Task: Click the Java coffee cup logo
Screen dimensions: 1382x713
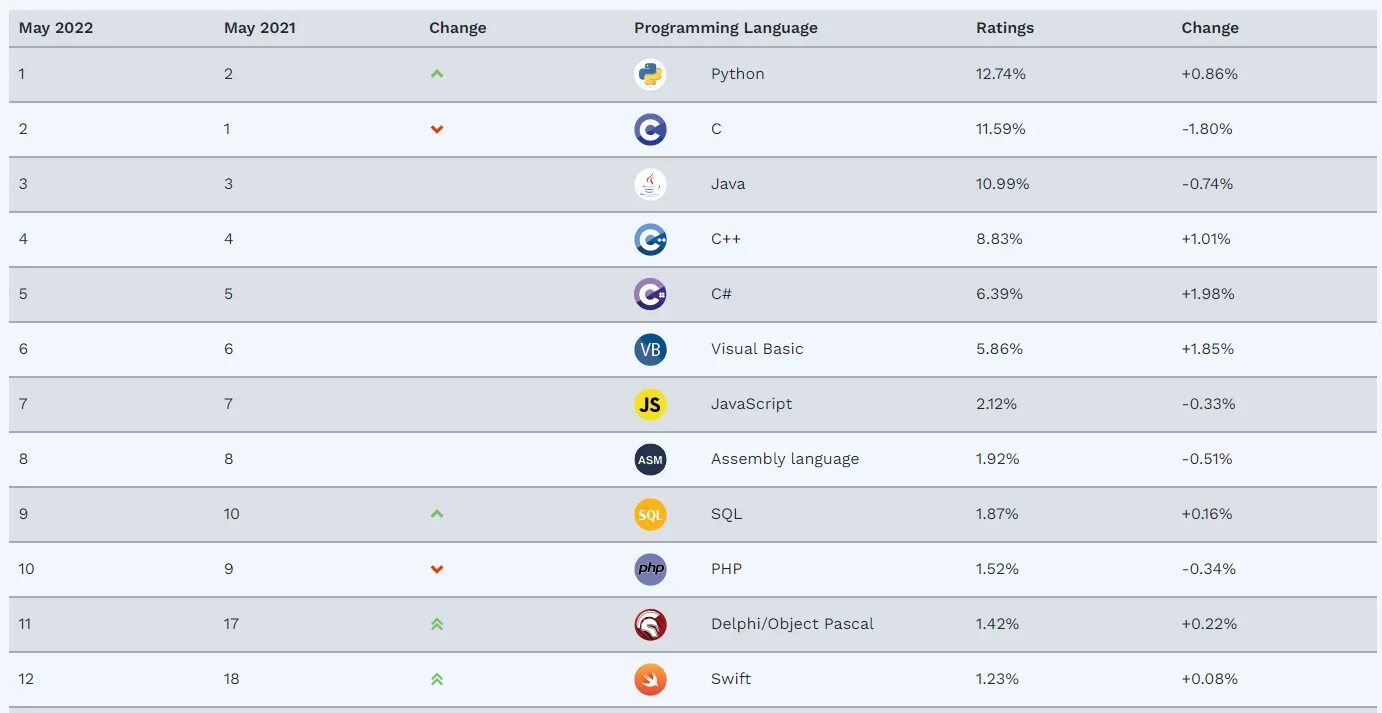Action: (650, 184)
